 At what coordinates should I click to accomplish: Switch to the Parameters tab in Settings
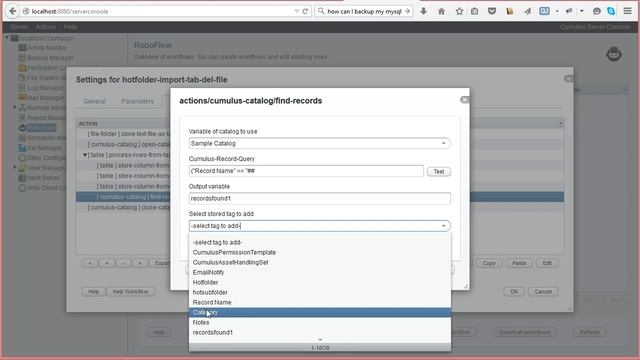click(138, 101)
